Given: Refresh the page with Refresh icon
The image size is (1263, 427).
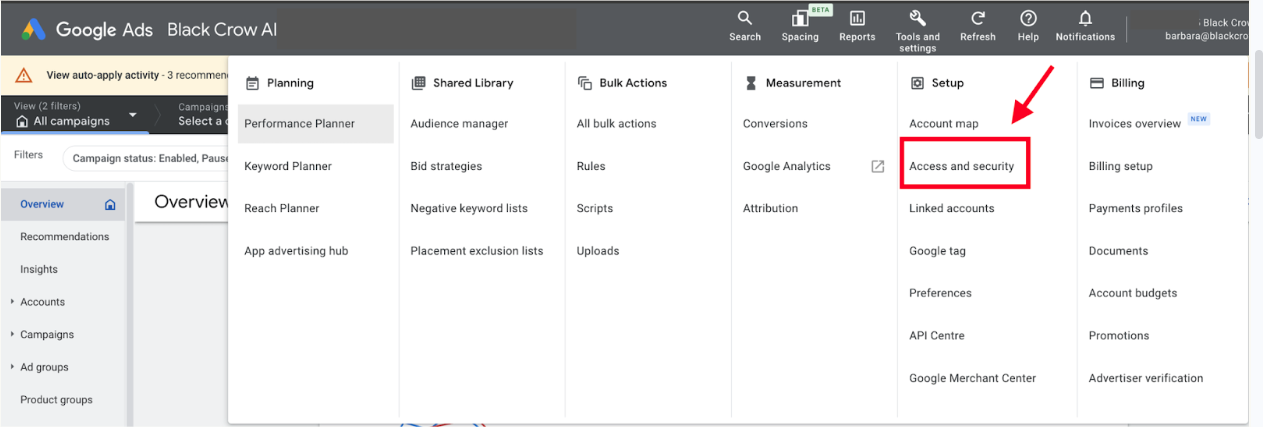Looking at the screenshot, I should pos(977,26).
